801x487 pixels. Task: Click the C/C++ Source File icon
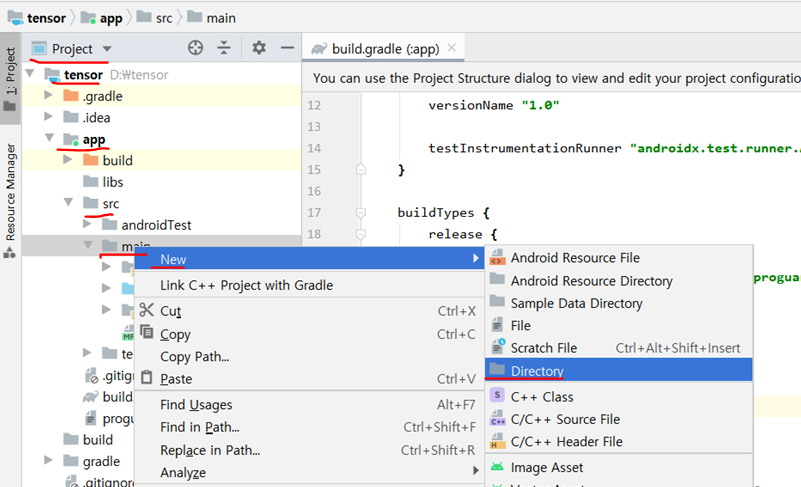pos(498,418)
